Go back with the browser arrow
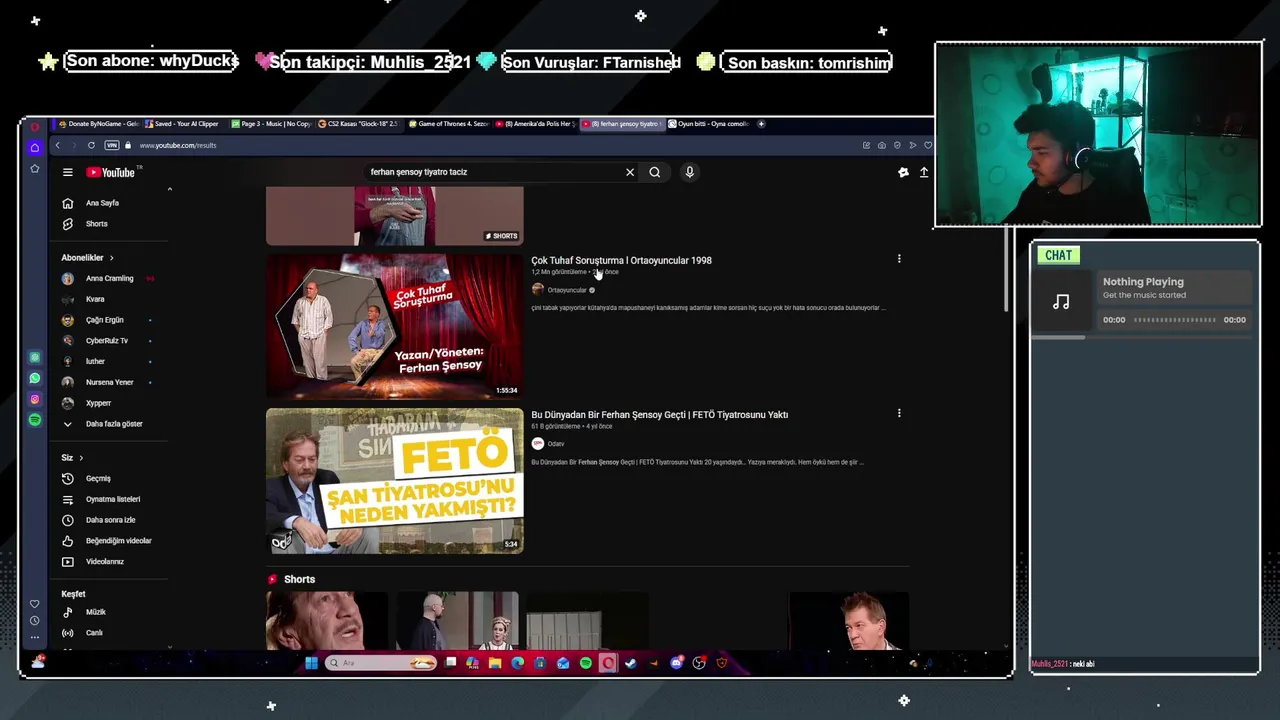Viewport: 1280px width, 720px height. [57, 145]
